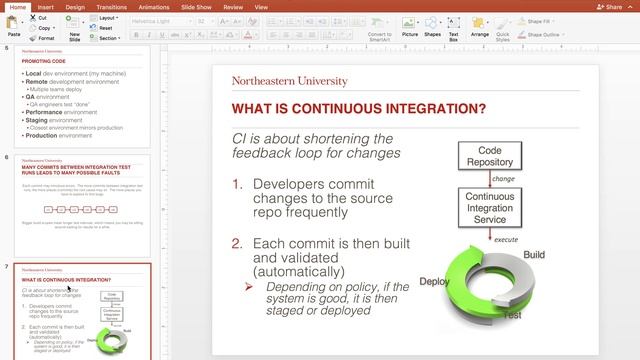Open the View ribbon tab
This screenshot has height=360, width=640.
click(261, 7)
